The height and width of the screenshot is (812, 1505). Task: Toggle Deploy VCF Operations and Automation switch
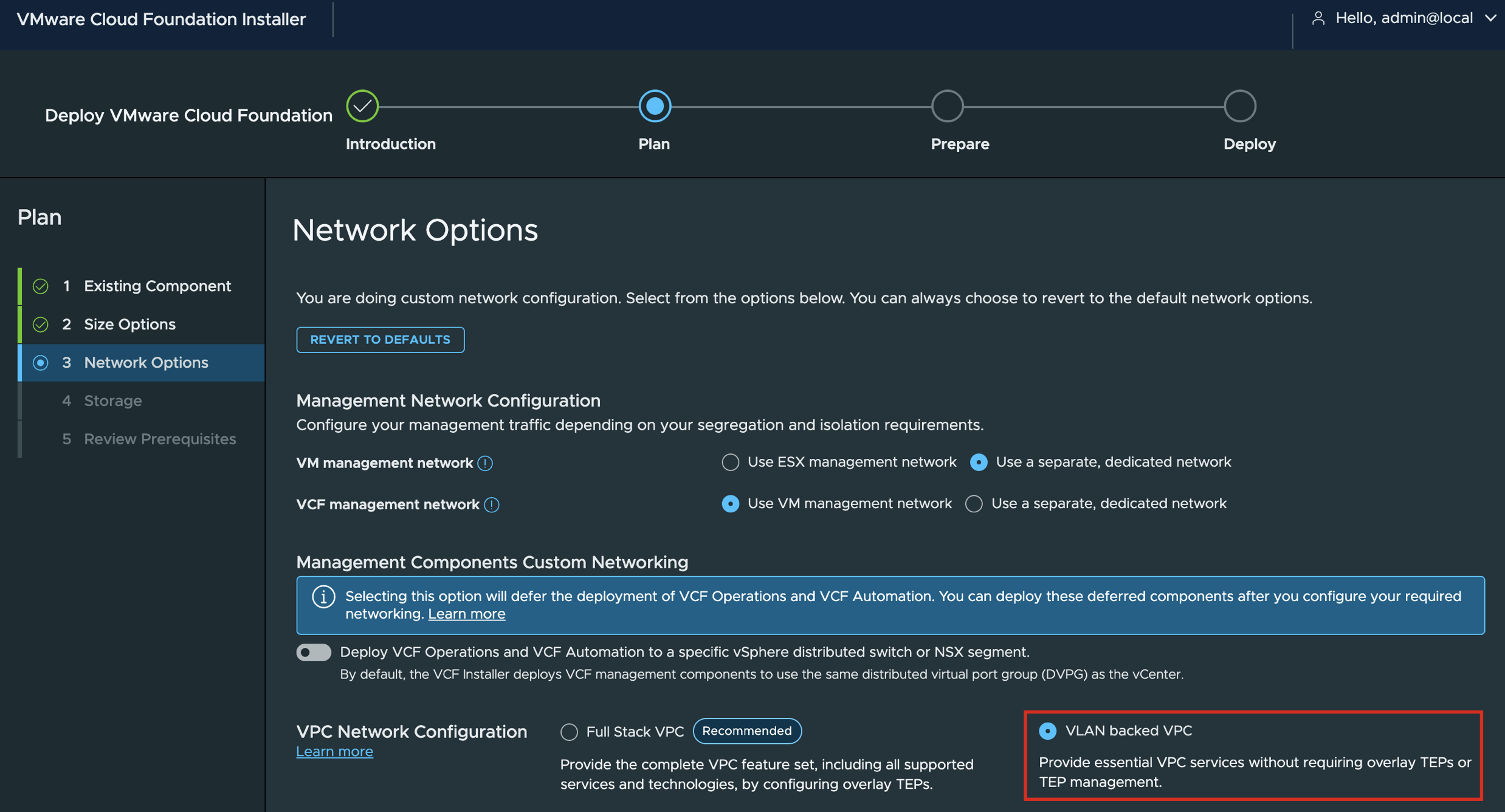[314, 653]
